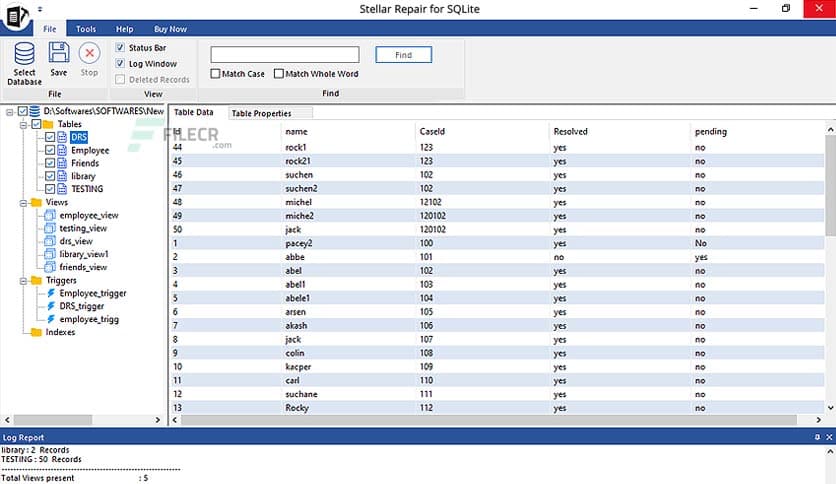Switch to the Table Data tab
This screenshot has width=836, height=484.
click(194, 112)
